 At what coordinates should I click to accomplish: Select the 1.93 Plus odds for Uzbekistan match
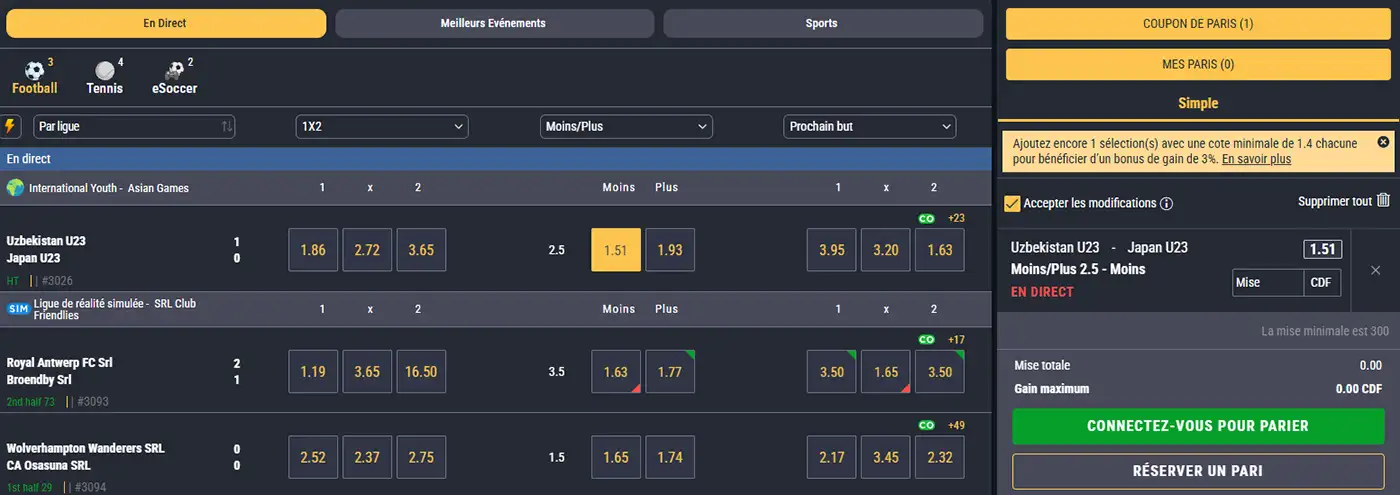click(670, 250)
